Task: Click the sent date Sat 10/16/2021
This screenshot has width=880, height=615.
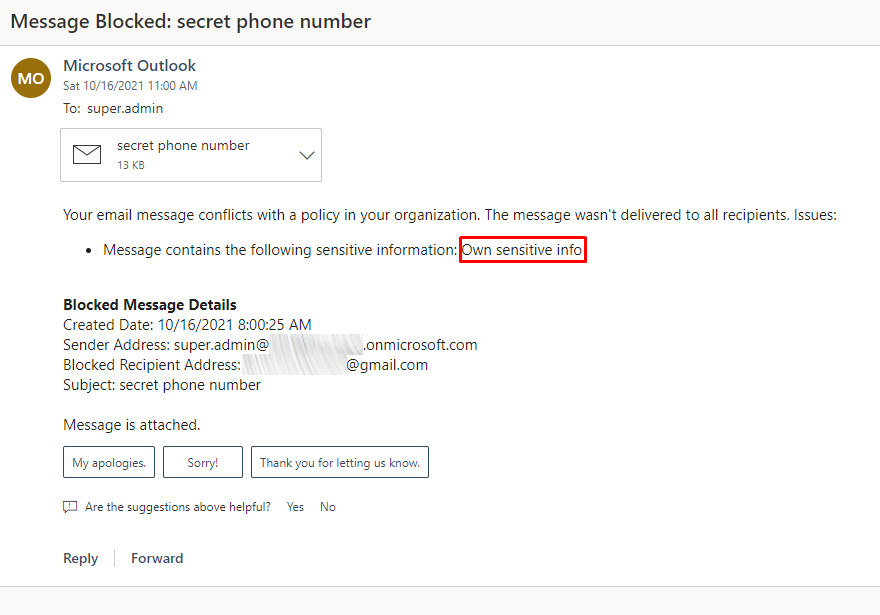Action: click(x=130, y=86)
